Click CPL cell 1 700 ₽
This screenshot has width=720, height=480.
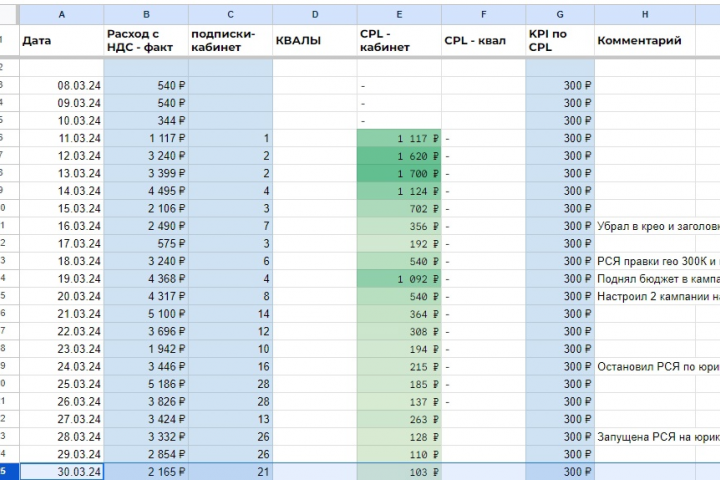(399, 173)
